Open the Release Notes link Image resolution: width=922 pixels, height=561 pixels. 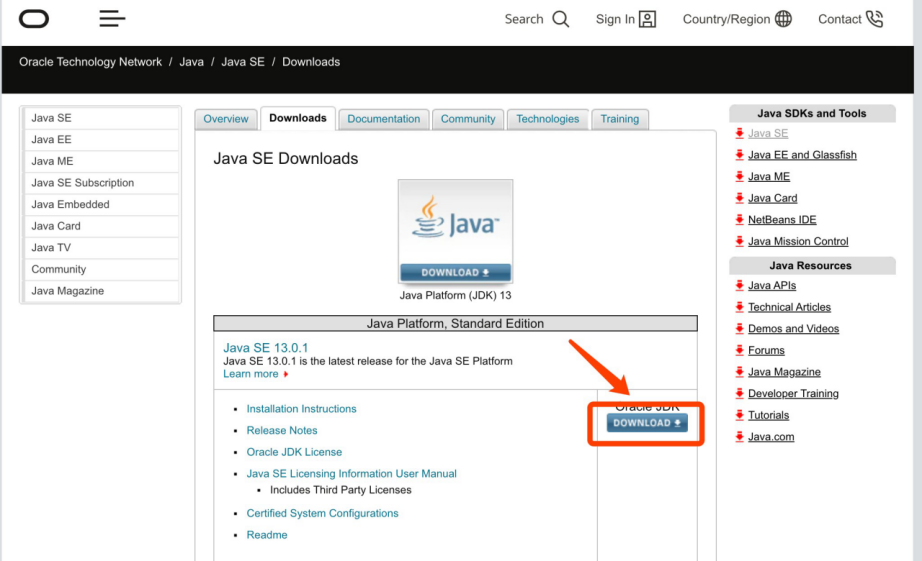click(282, 430)
